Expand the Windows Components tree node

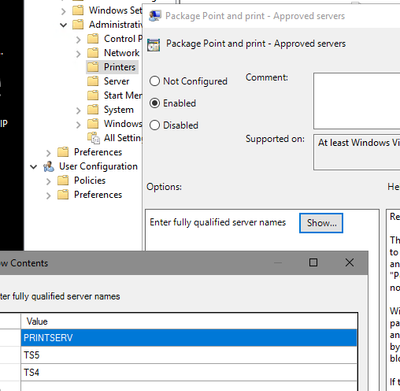click(x=78, y=125)
